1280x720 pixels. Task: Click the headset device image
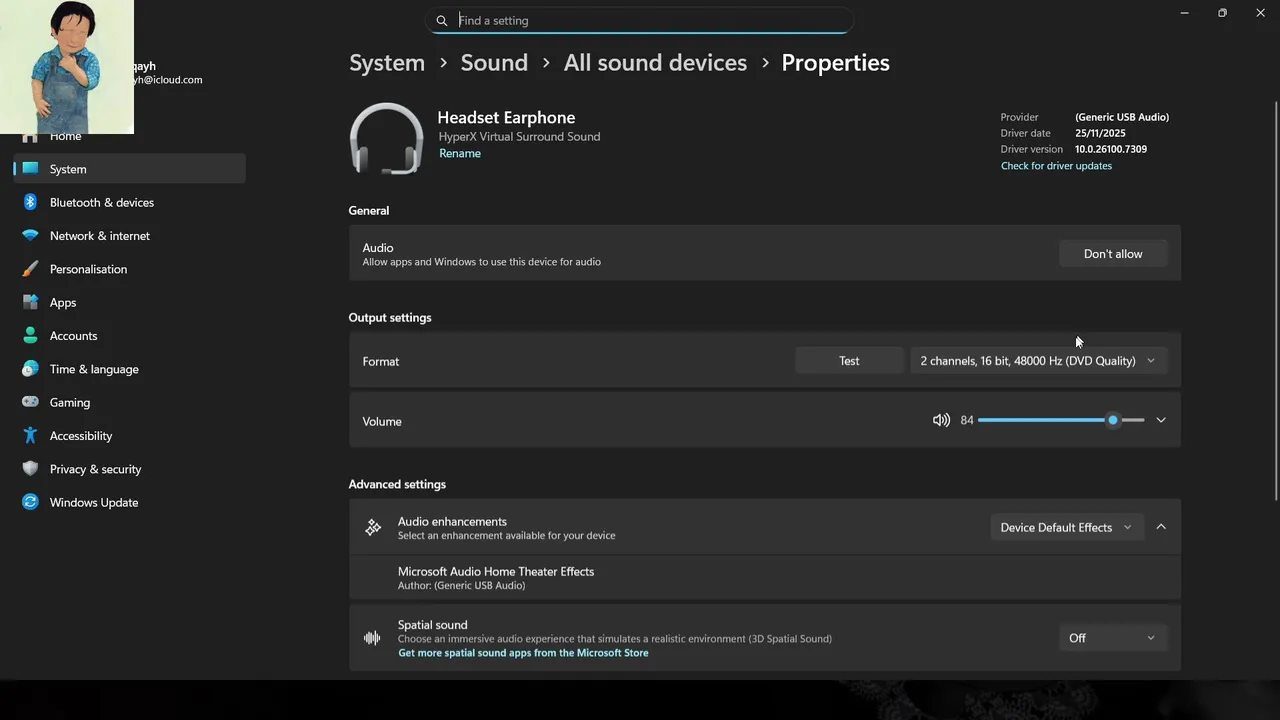click(x=387, y=139)
